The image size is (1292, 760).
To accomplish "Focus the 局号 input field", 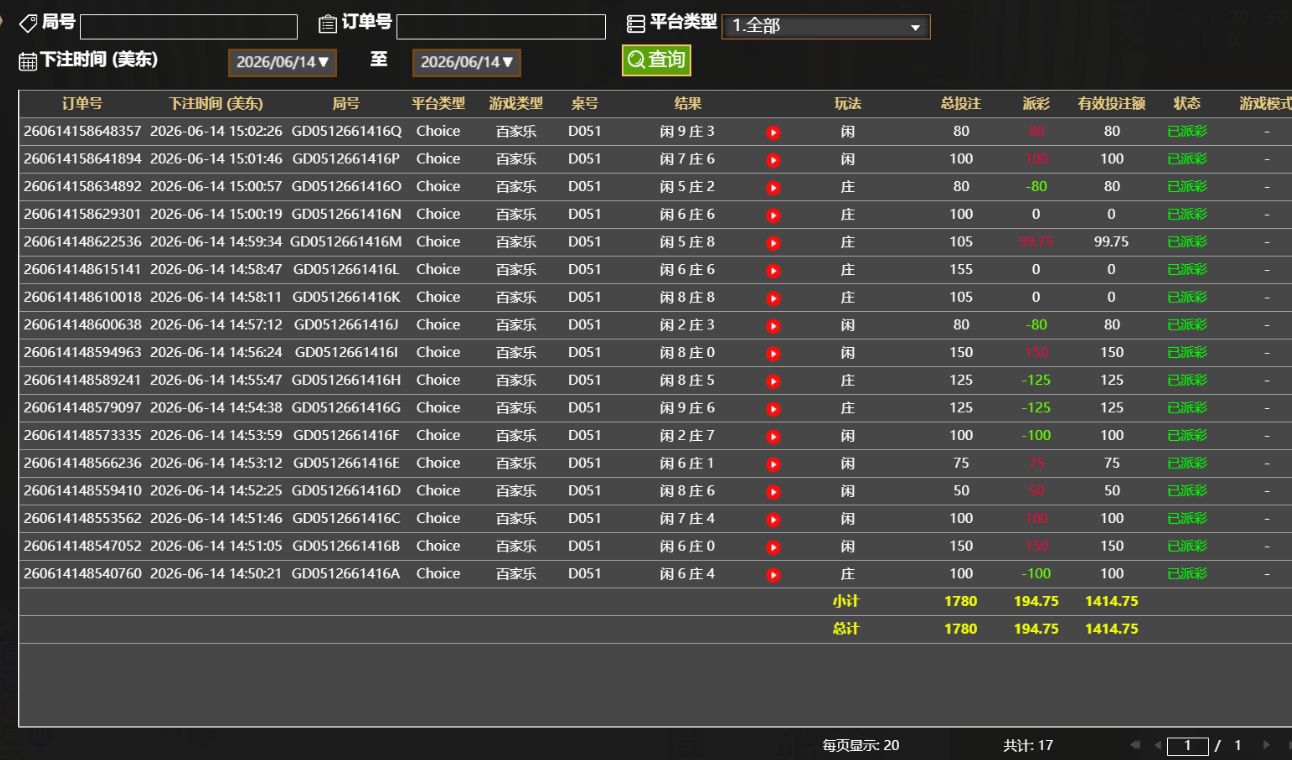I will (189, 27).
